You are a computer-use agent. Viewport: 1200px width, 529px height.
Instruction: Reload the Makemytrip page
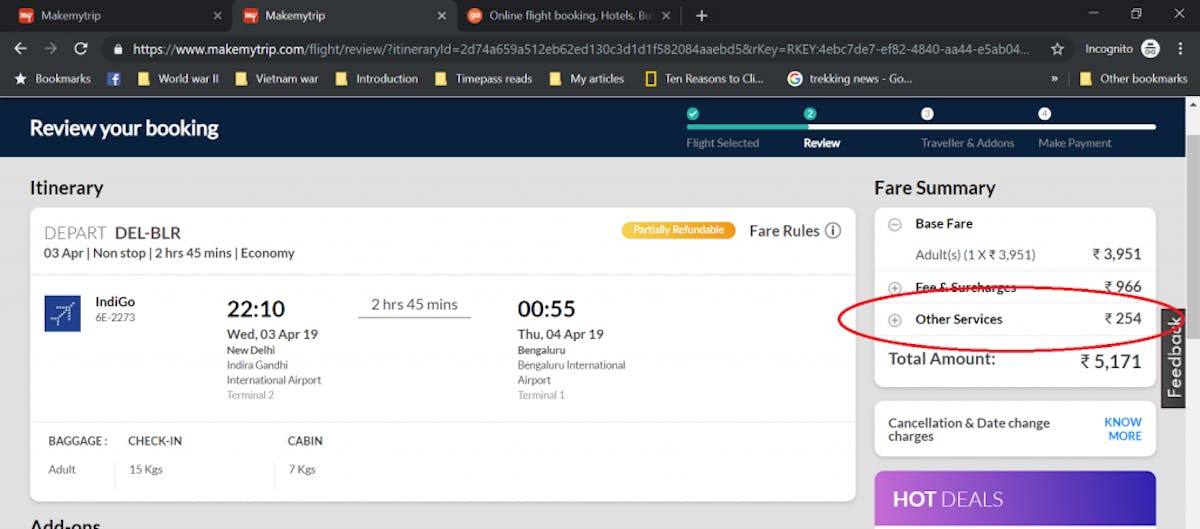[x=81, y=48]
